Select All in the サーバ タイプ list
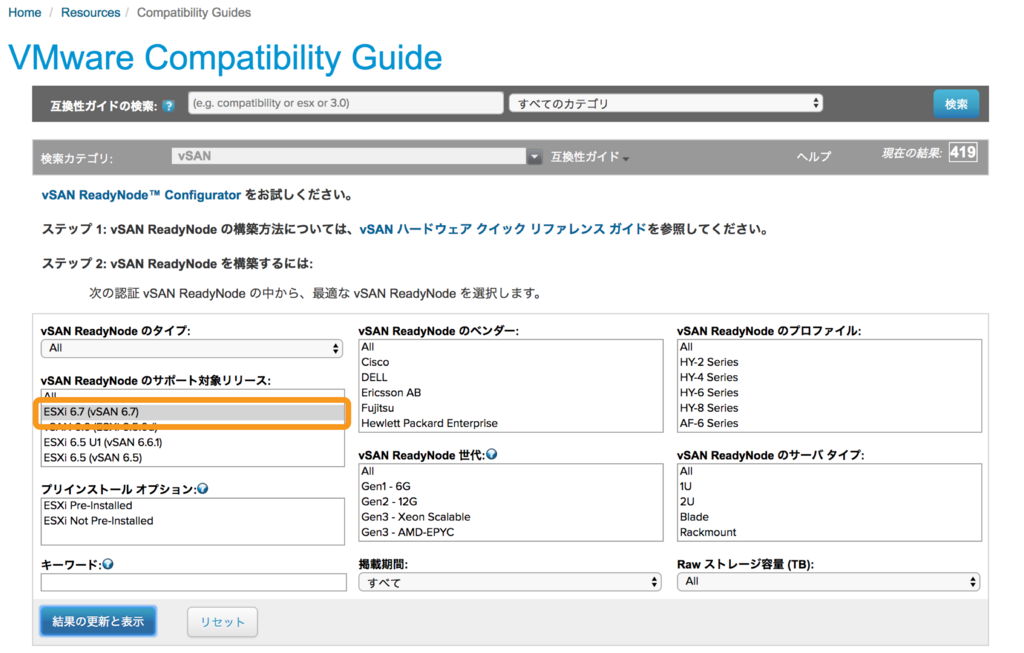This screenshot has height=653, width=1024. tap(829, 471)
